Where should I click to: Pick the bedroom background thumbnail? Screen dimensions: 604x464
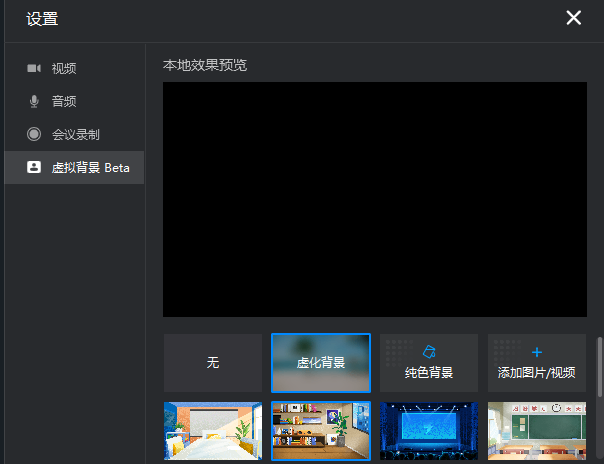213,432
